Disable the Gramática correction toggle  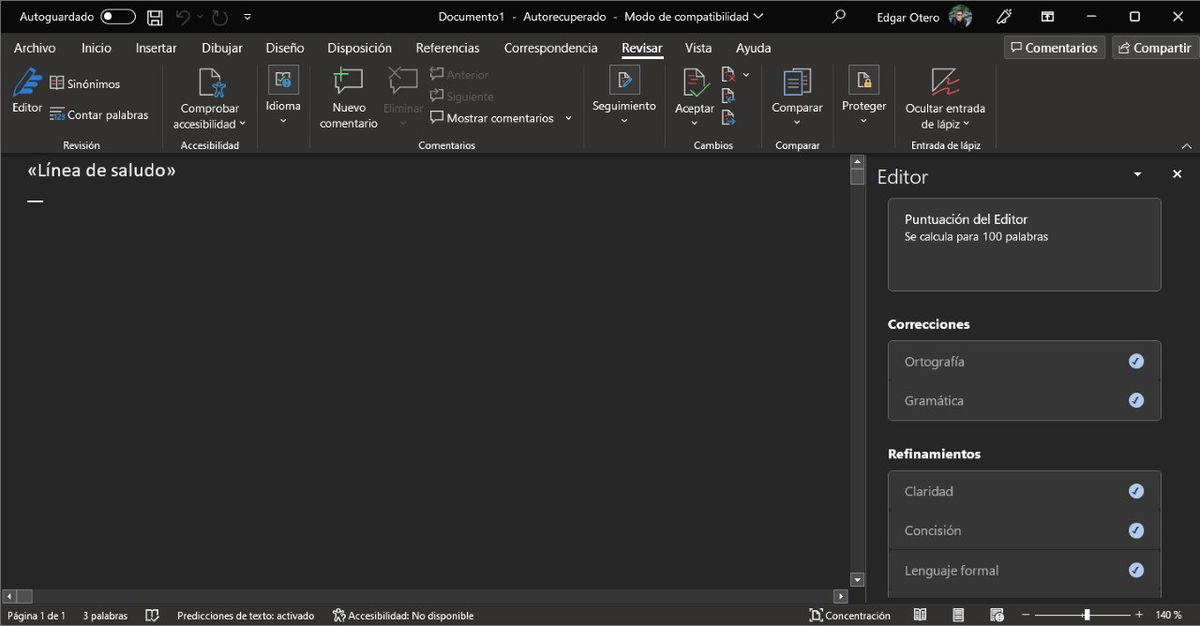click(1136, 400)
